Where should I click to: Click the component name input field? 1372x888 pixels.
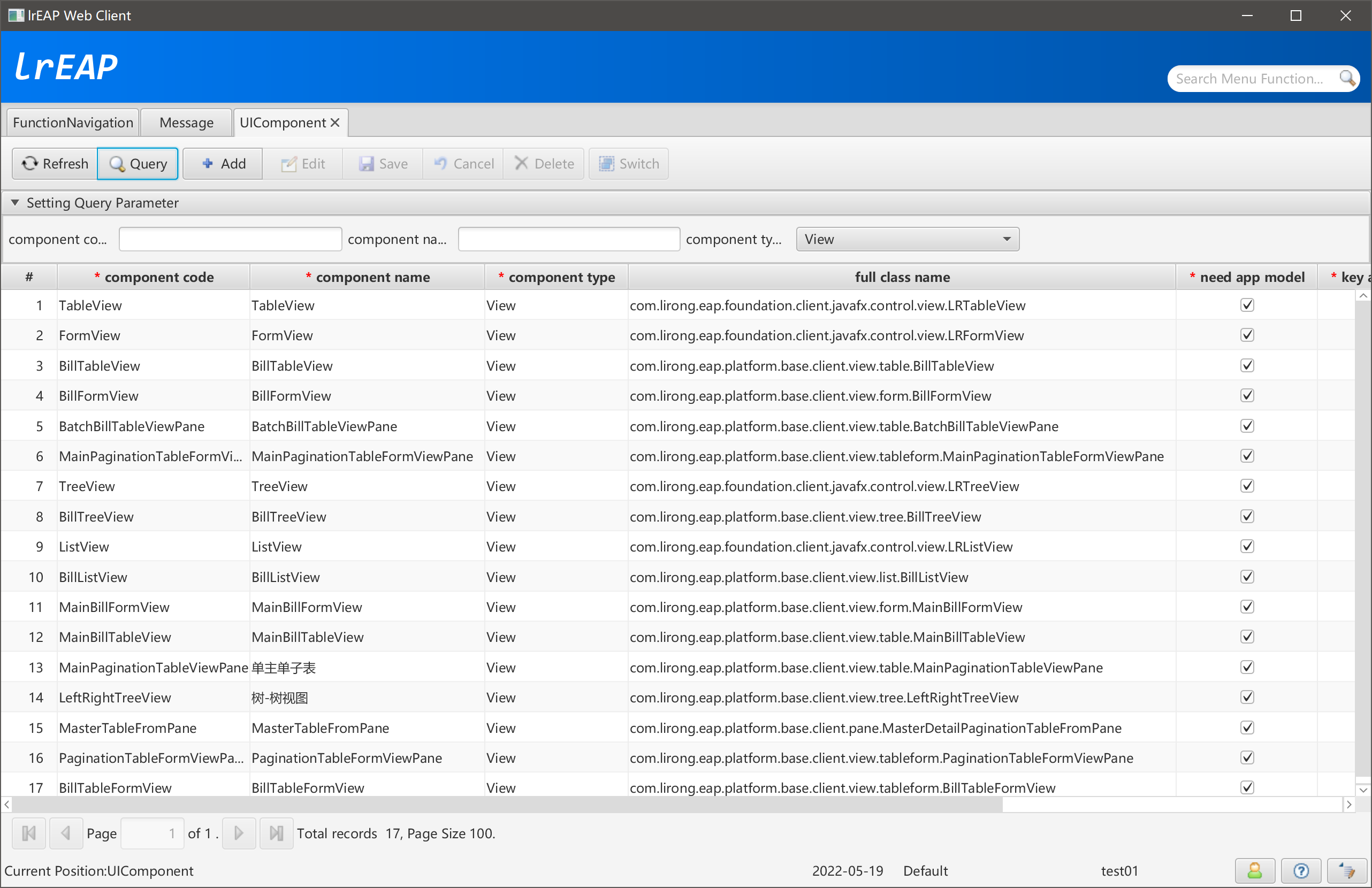point(569,239)
